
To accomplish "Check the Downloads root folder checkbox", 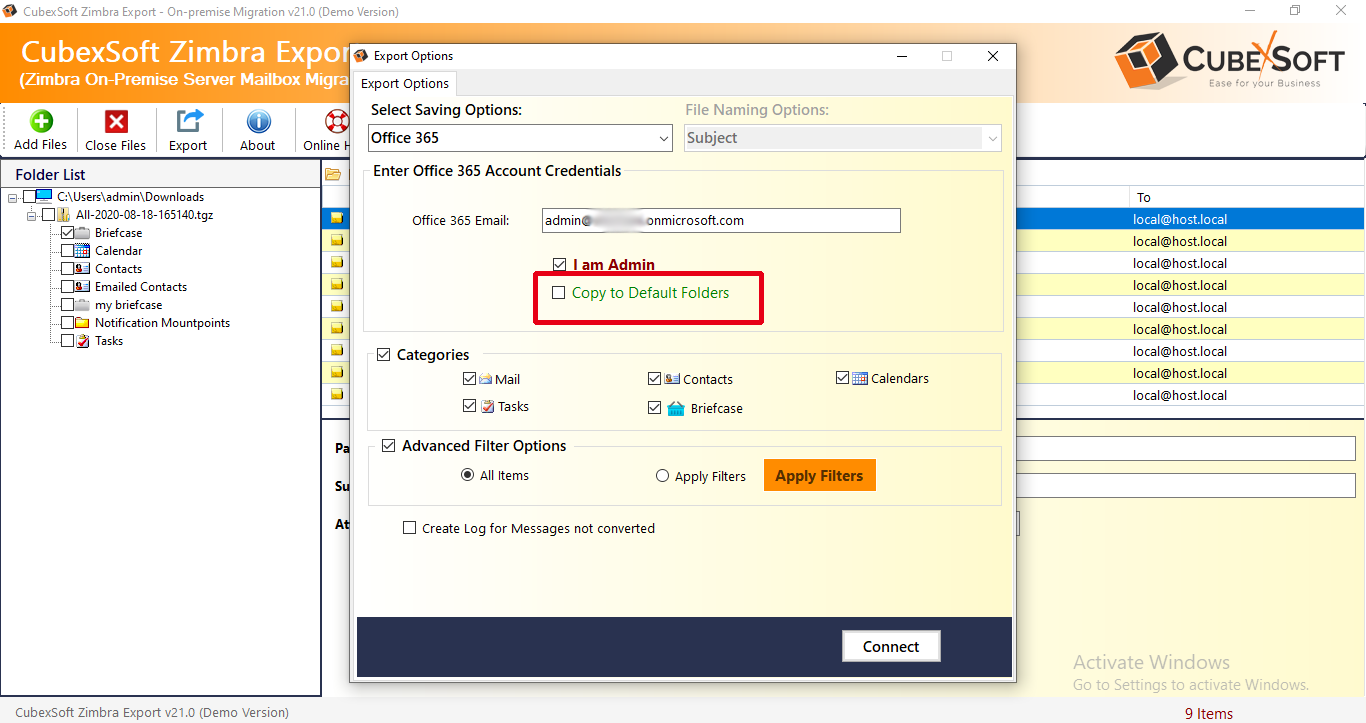I will (x=29, y=197).
